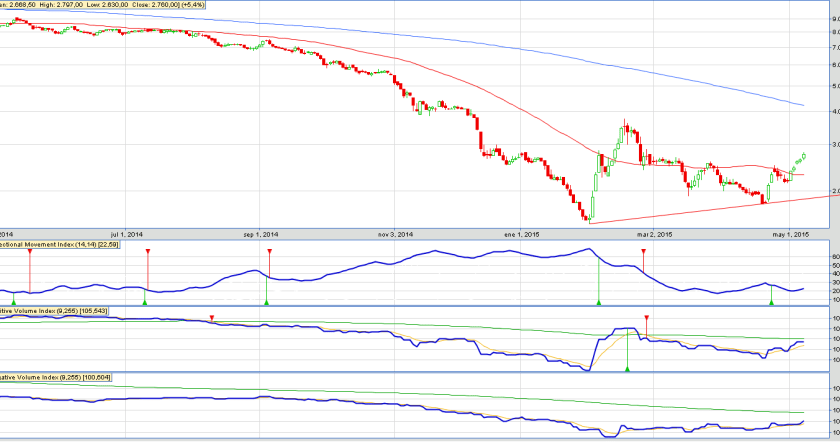Click rightmost red down-arrow in Positive Volume Index panel
The width and height of the screenshot is (840, 444).
click(647, 318)
